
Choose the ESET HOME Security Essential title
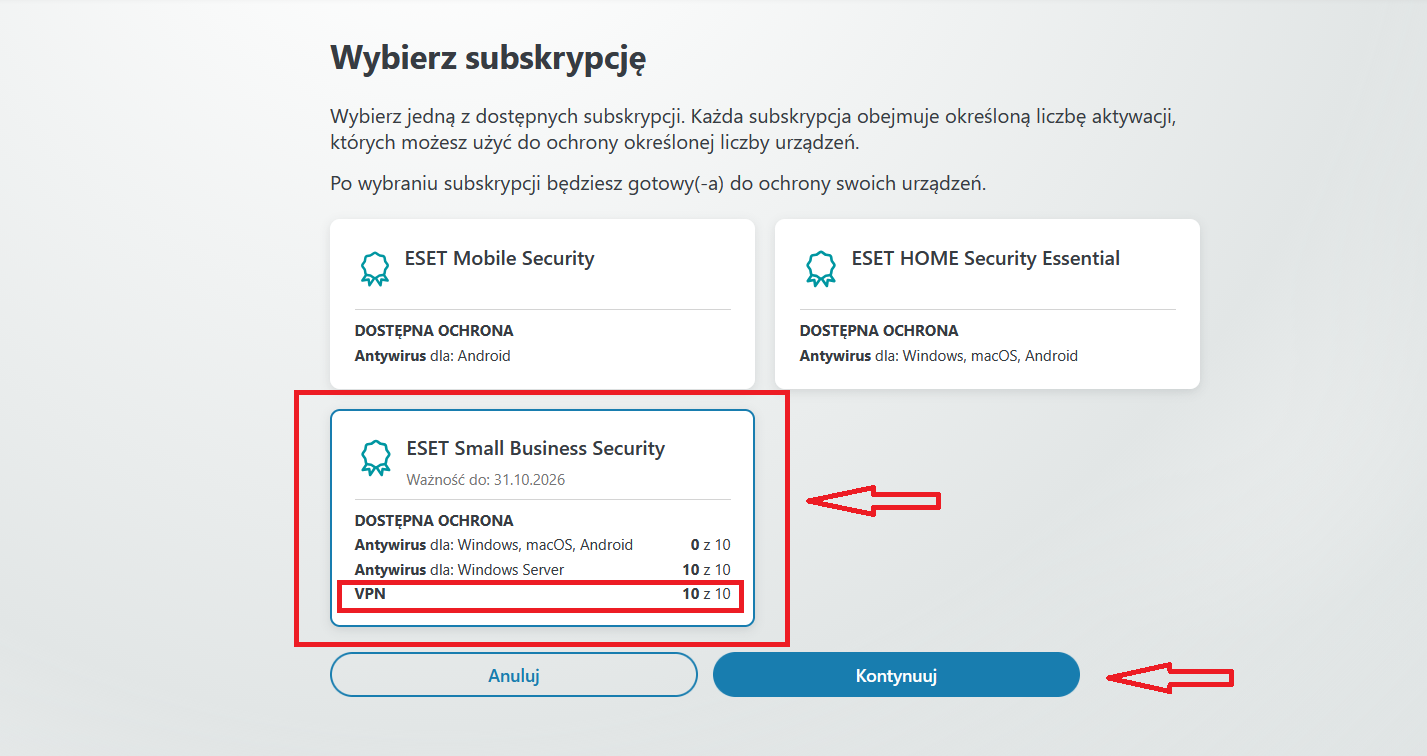pyautogui.click(x=985, y=258)
